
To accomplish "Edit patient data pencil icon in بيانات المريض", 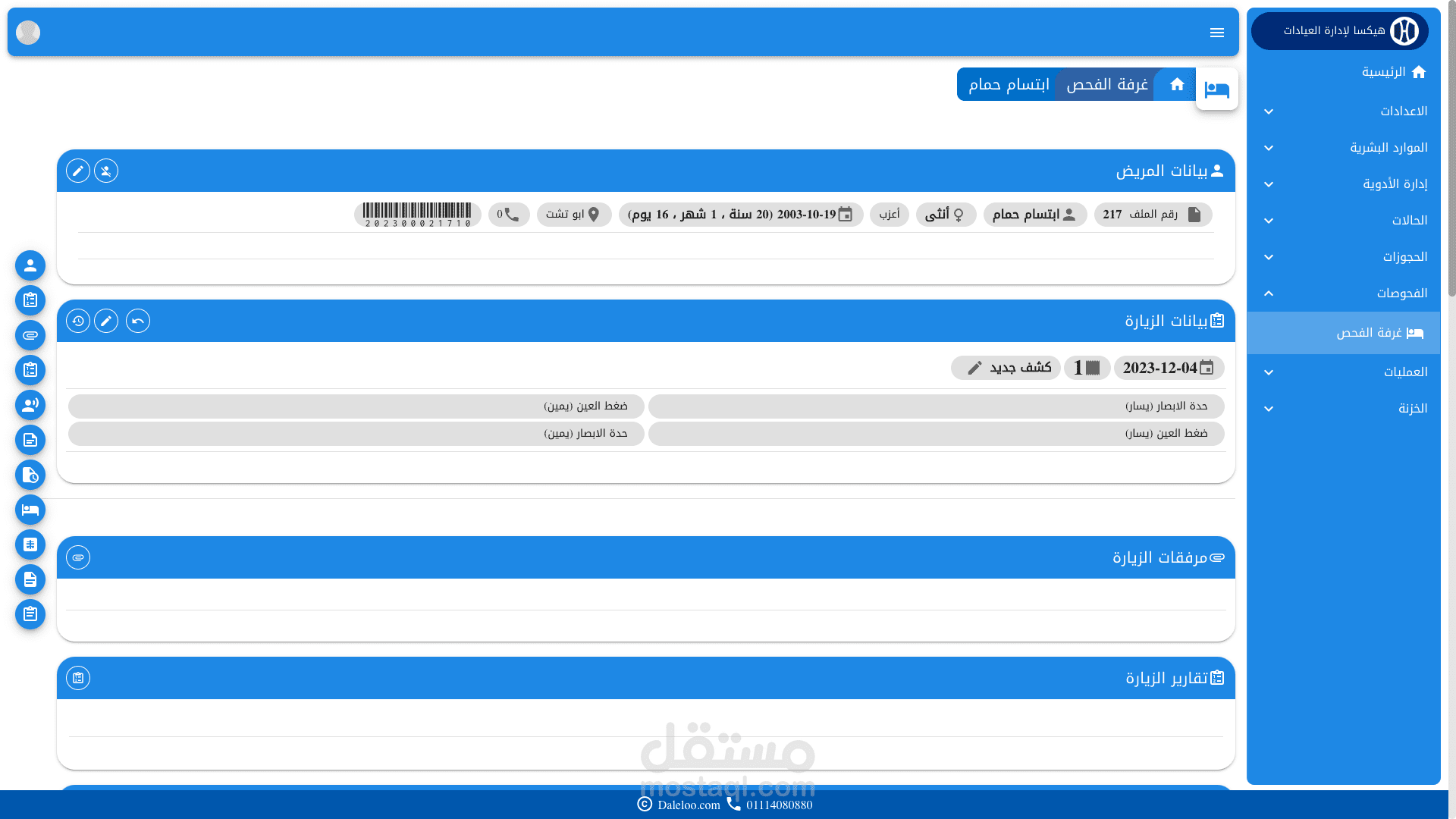I will tap(78, 171).
